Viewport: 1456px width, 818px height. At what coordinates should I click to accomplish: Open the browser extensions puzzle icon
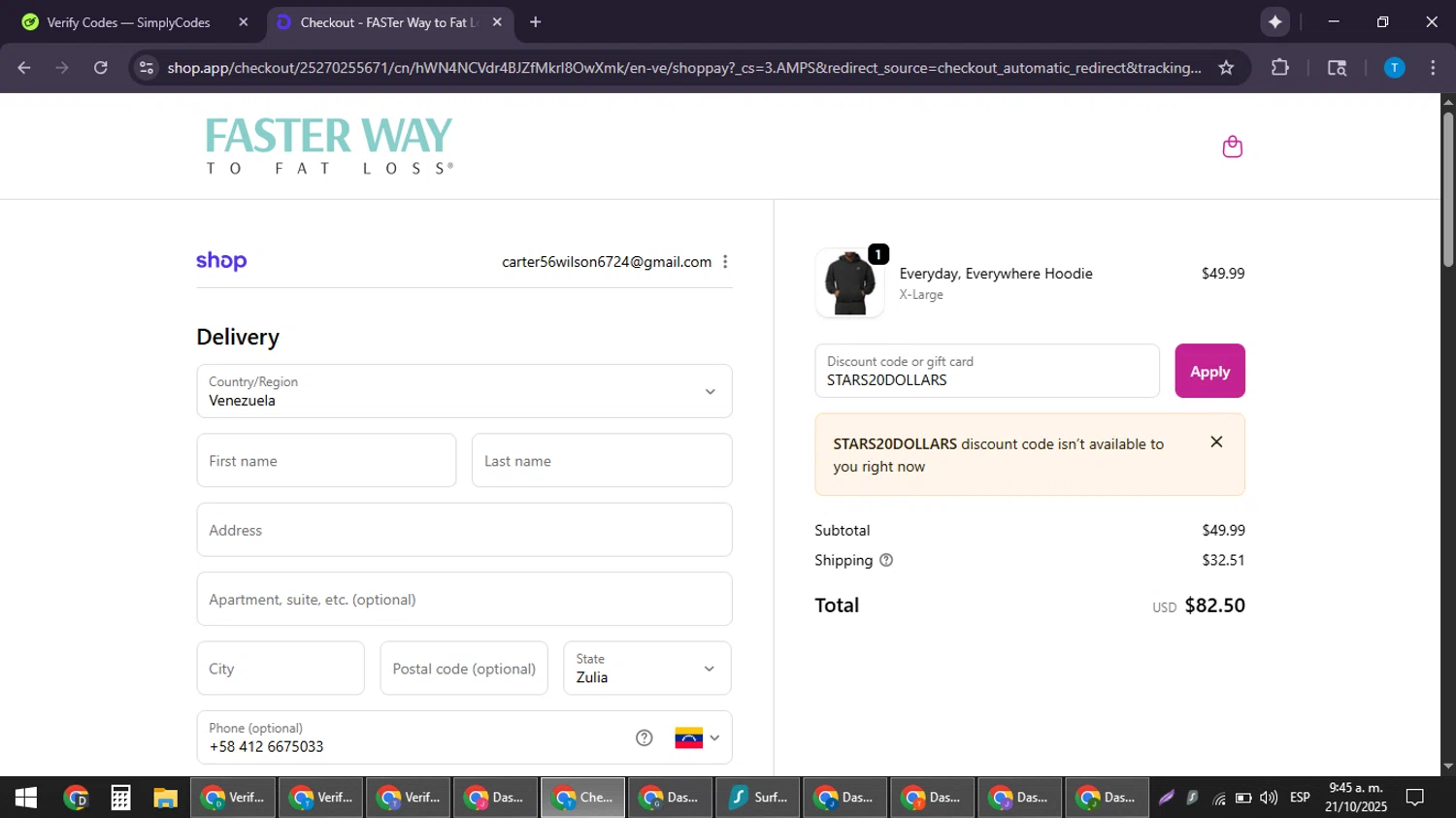point(1280,68)
